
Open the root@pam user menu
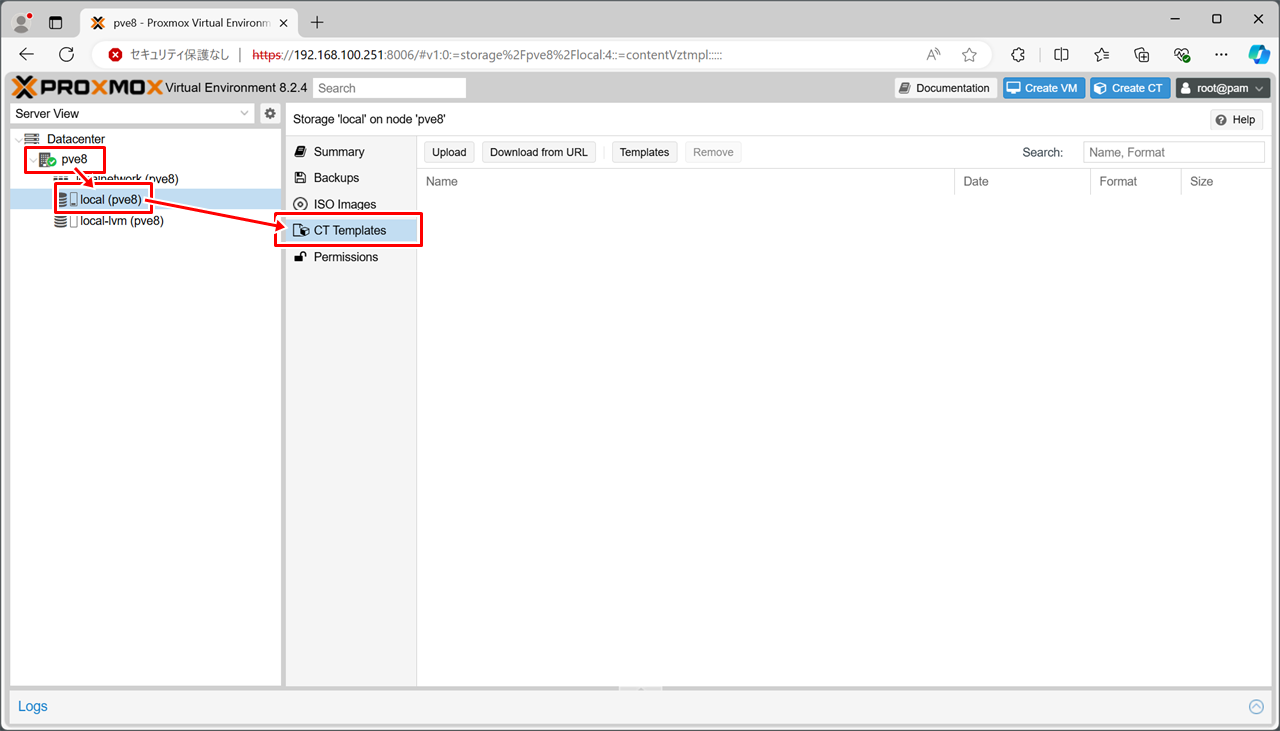(1222, 88)
